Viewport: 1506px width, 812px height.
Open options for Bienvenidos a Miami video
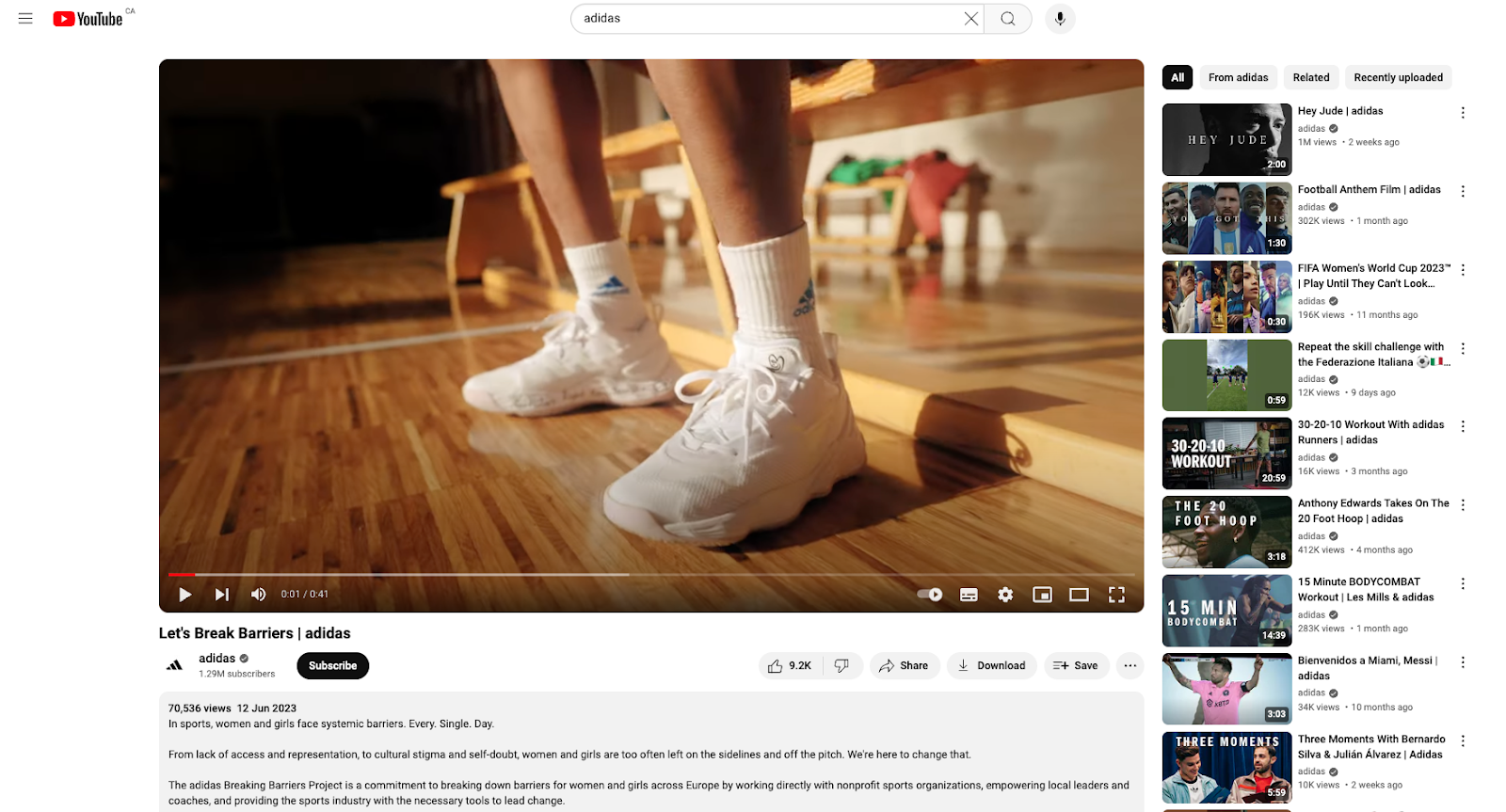[1463, 662]
